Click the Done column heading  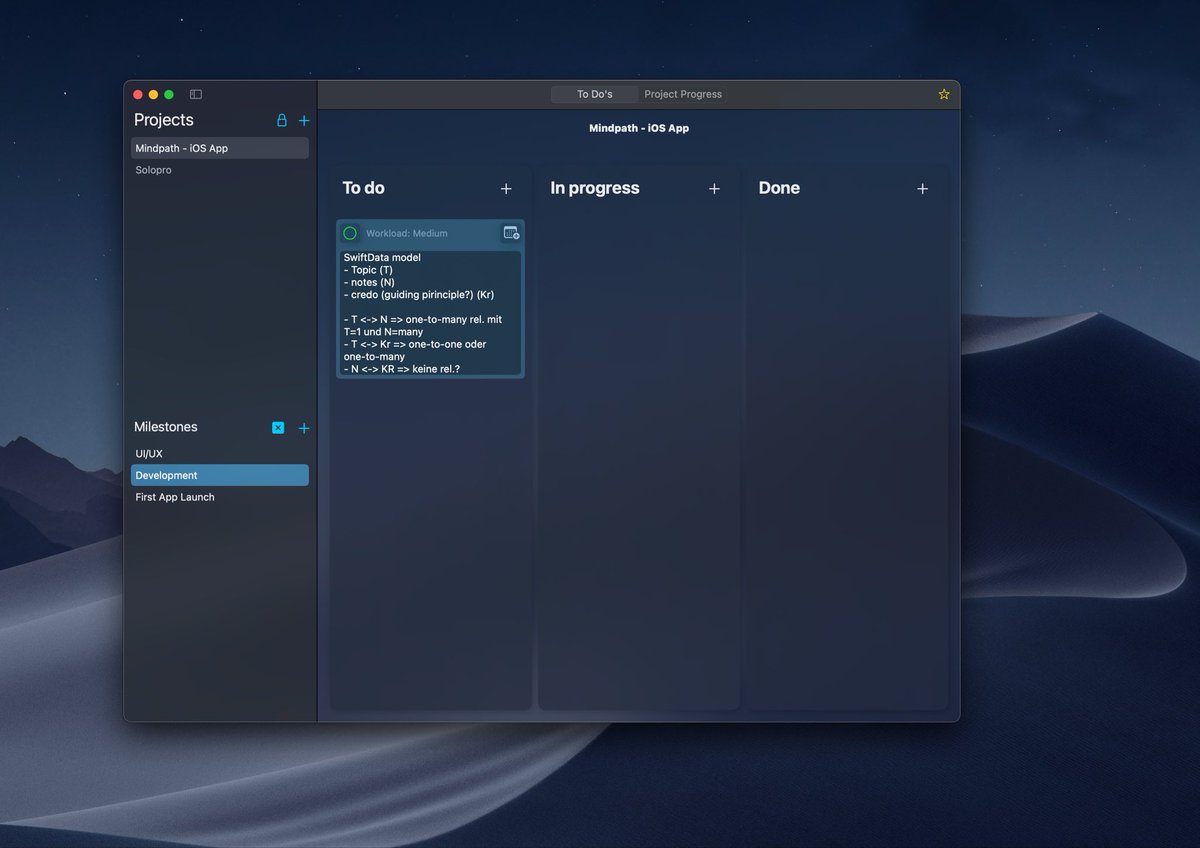779,188
